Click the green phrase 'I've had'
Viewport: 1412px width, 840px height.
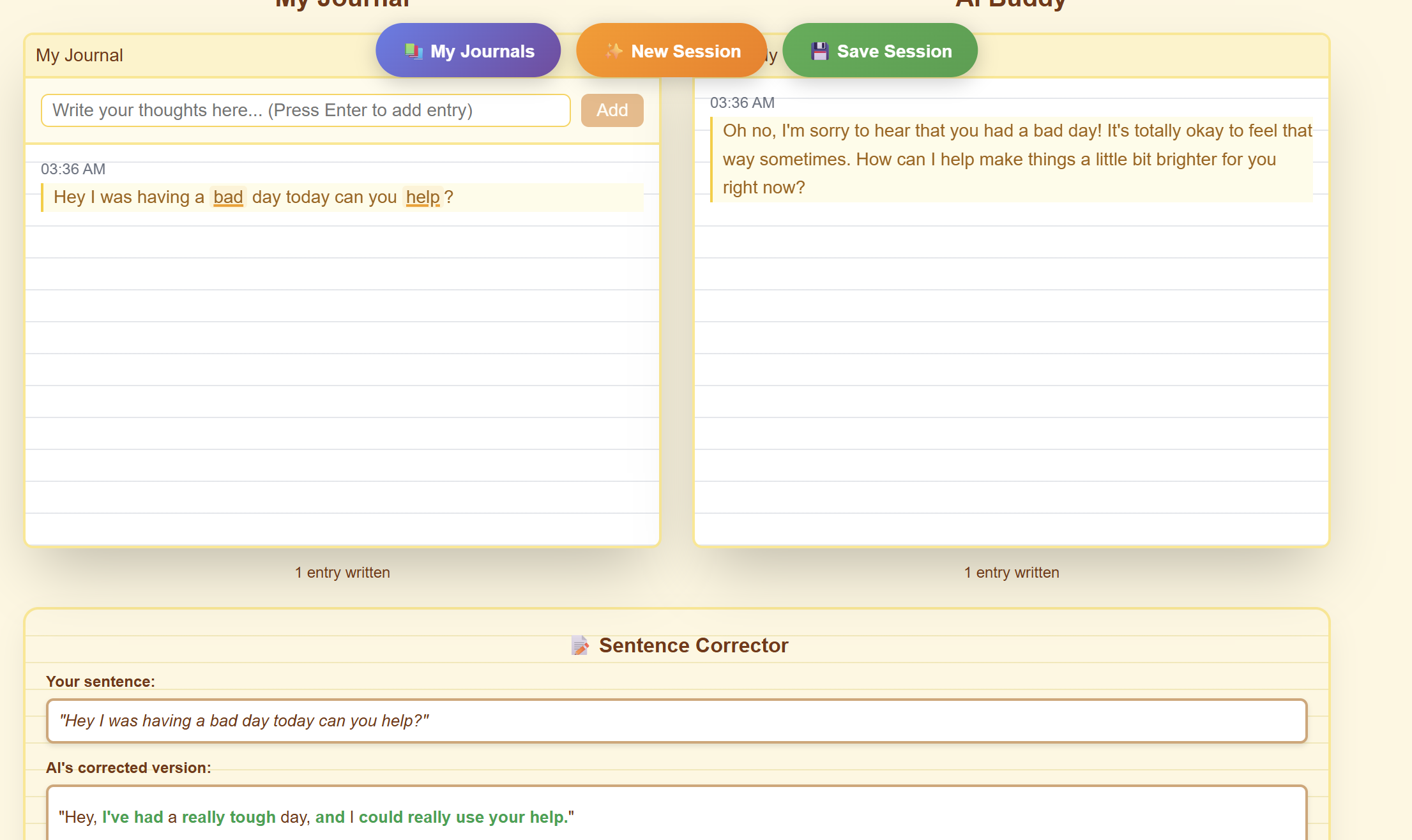tap(132, 817)
